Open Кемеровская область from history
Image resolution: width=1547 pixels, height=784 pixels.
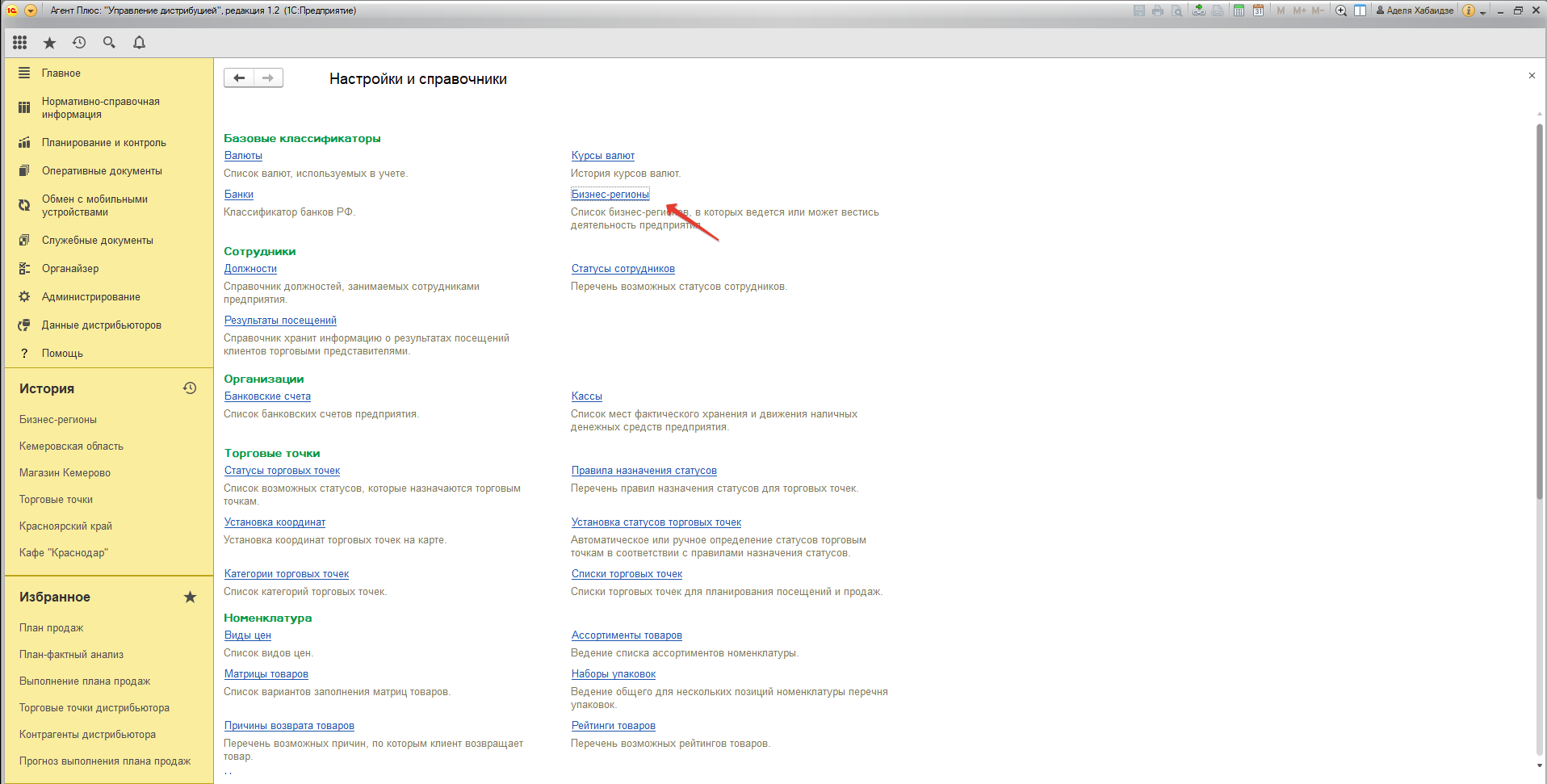pyautogui.click(x=71, y=446)
